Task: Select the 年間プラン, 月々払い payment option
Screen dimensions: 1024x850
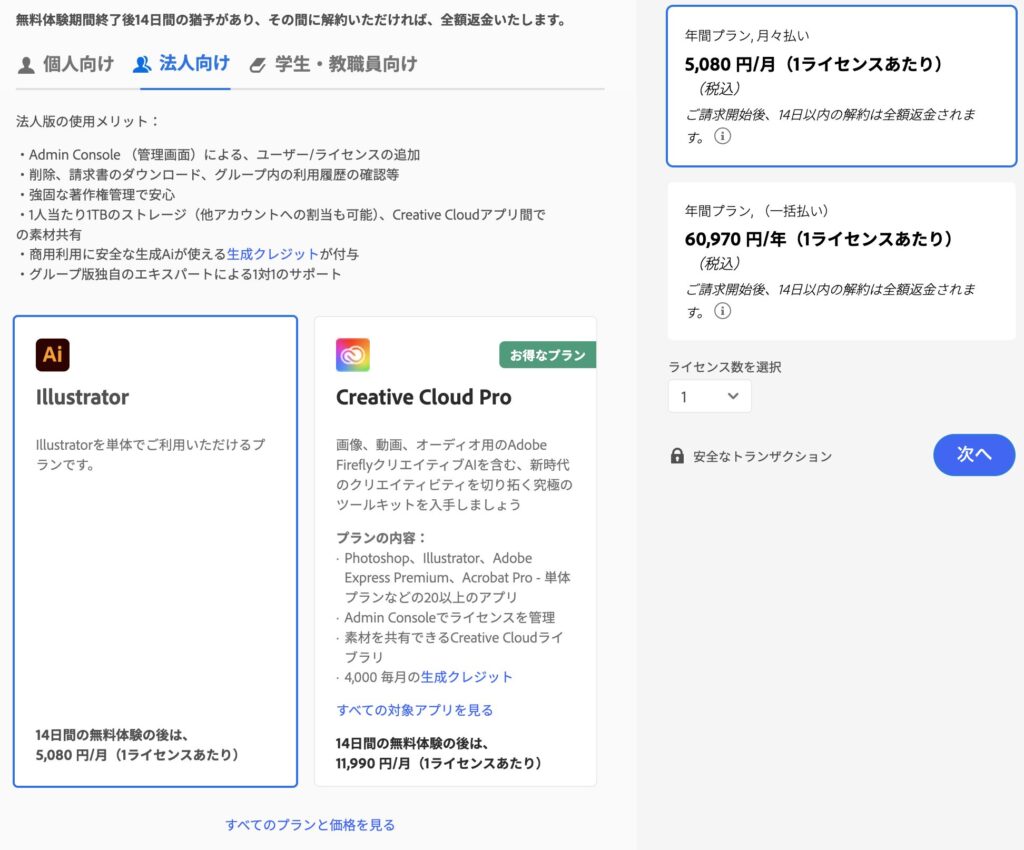Action: 841,86
